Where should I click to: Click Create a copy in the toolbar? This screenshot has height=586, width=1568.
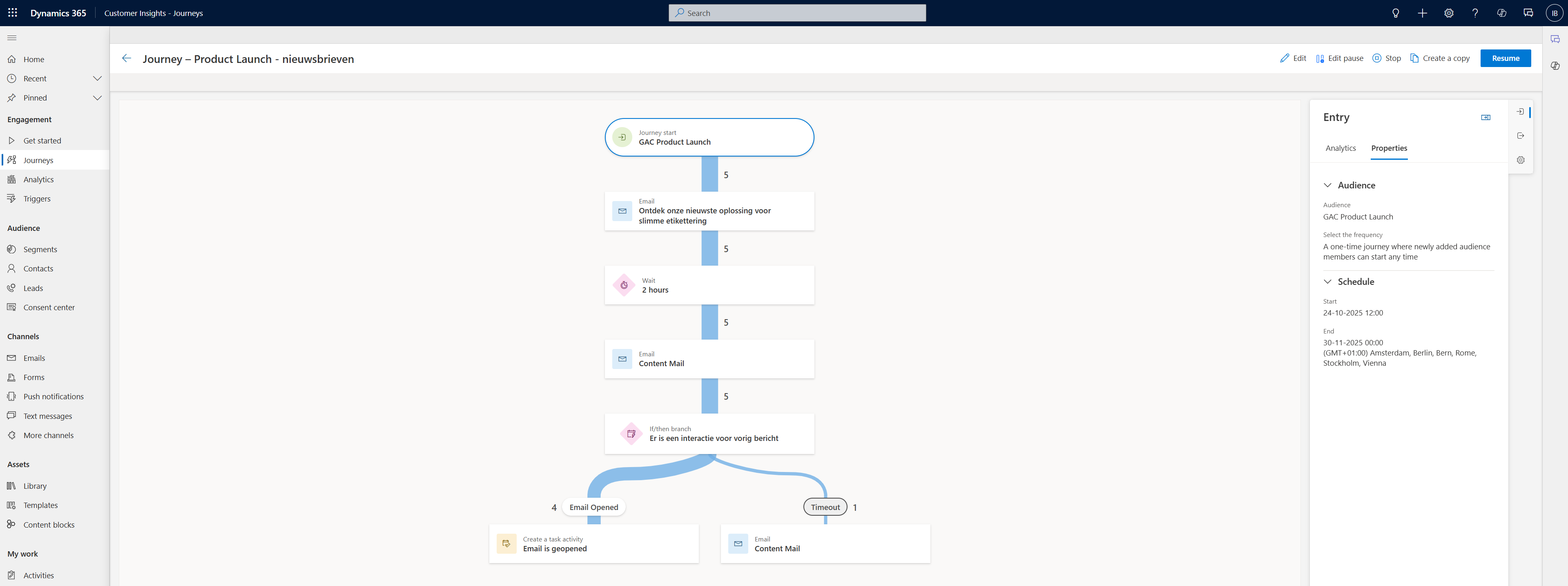pos(1440,58)
